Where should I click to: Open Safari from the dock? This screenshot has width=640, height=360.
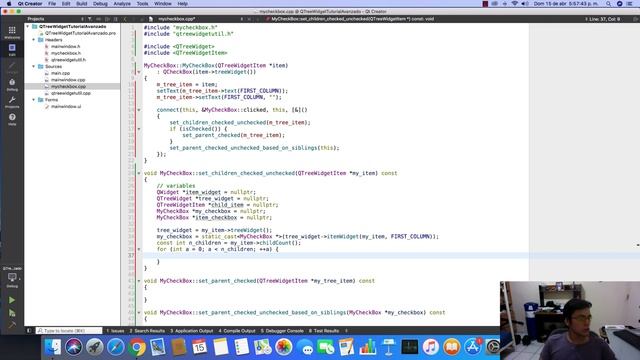click(116, 347)
